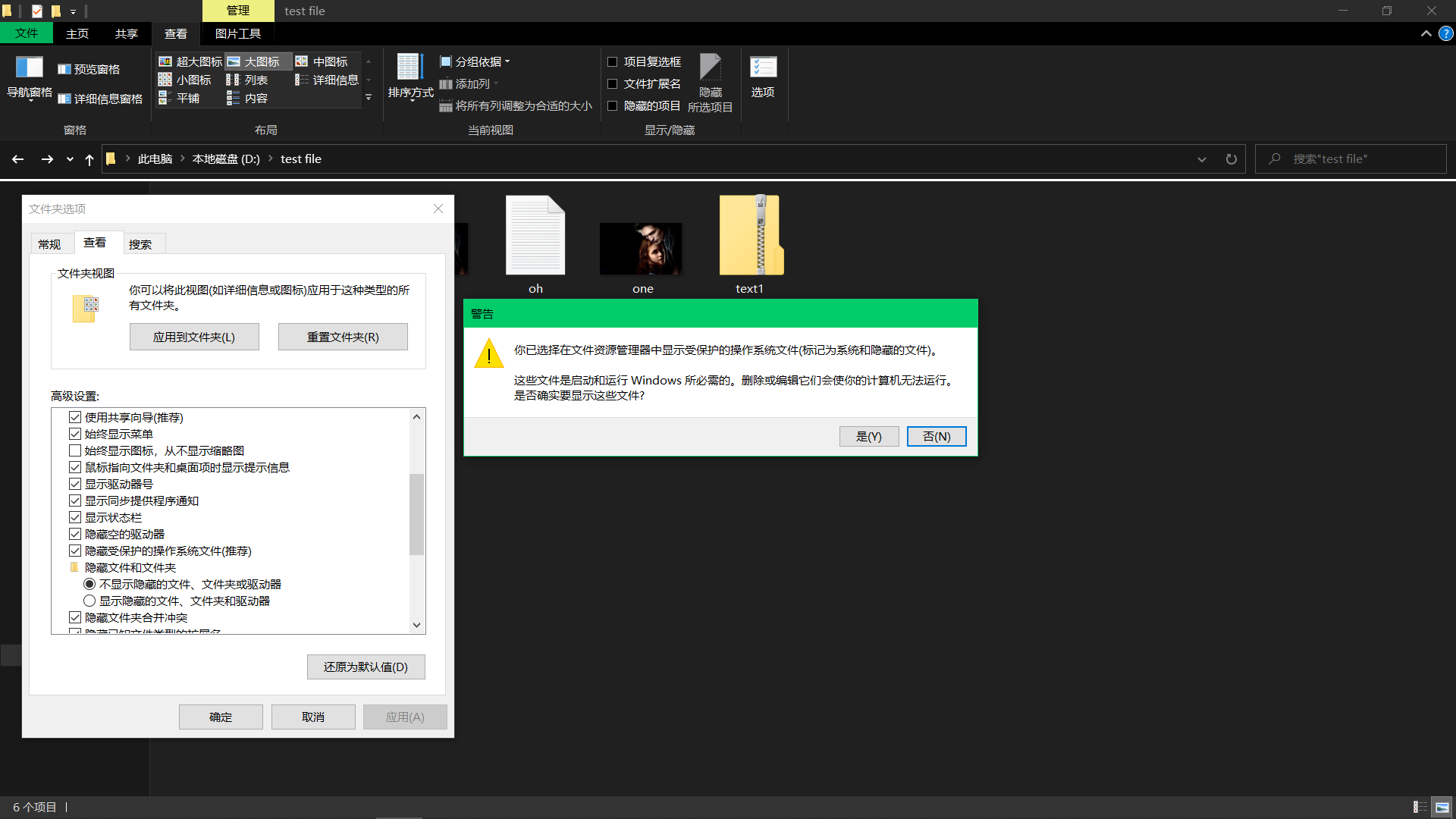Open recent locations dropdown beside forward arrow

click(70, 159)
